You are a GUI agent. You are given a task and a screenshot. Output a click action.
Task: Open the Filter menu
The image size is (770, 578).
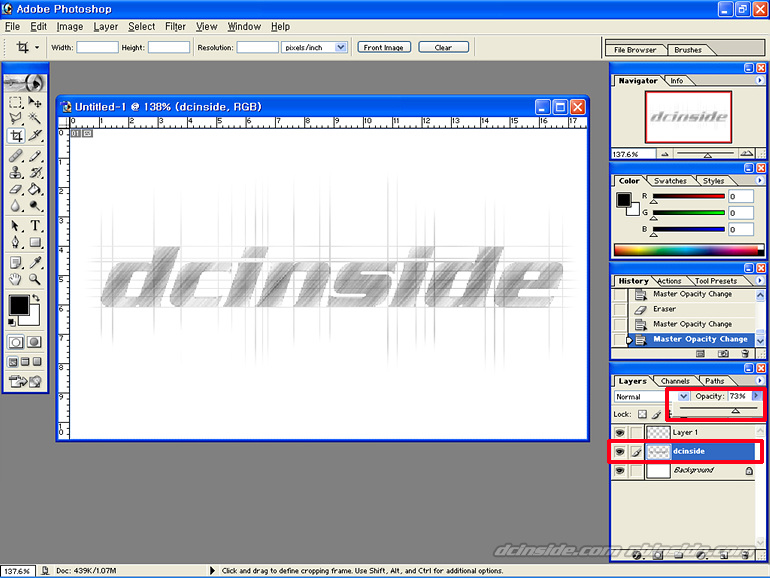tap(175, 27)
